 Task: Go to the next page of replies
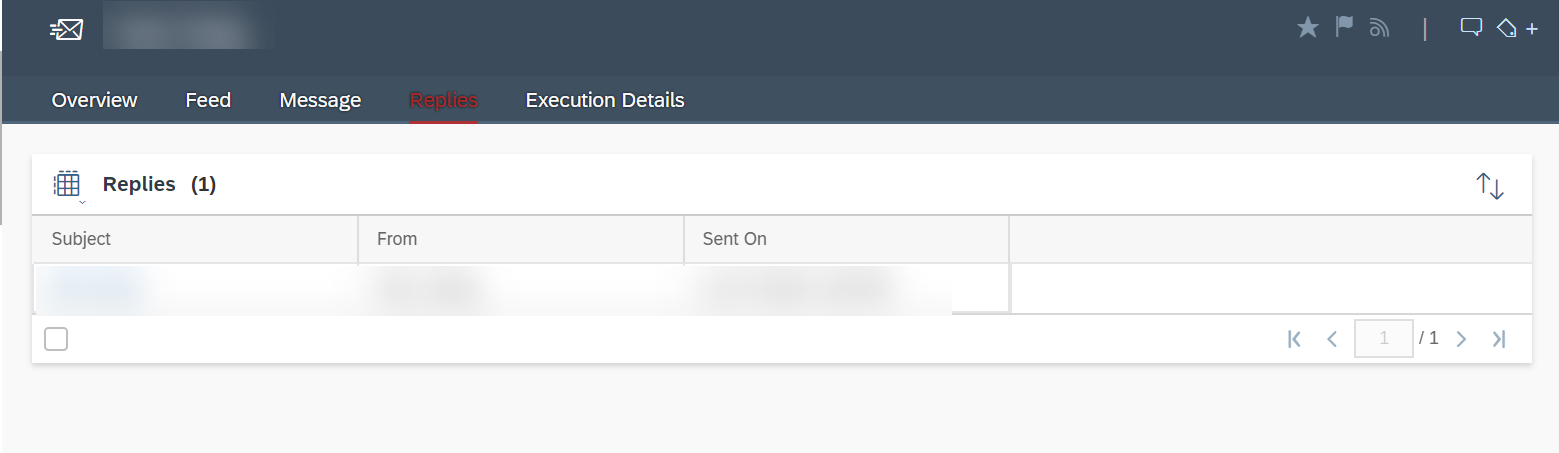pyautogui.click(x=1461, y=339)
